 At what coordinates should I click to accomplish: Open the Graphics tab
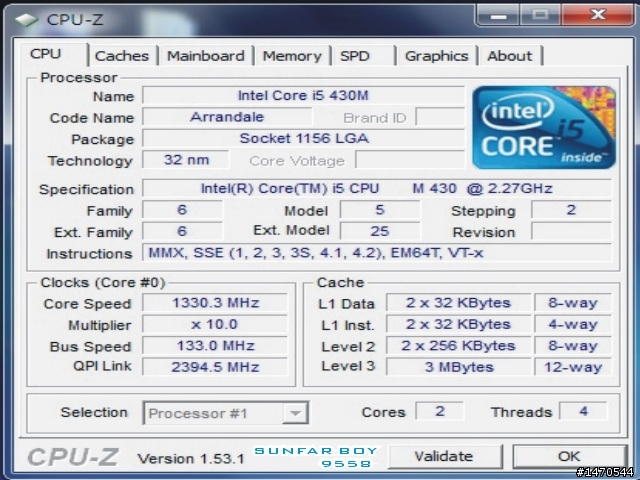(x=436, y=56)
